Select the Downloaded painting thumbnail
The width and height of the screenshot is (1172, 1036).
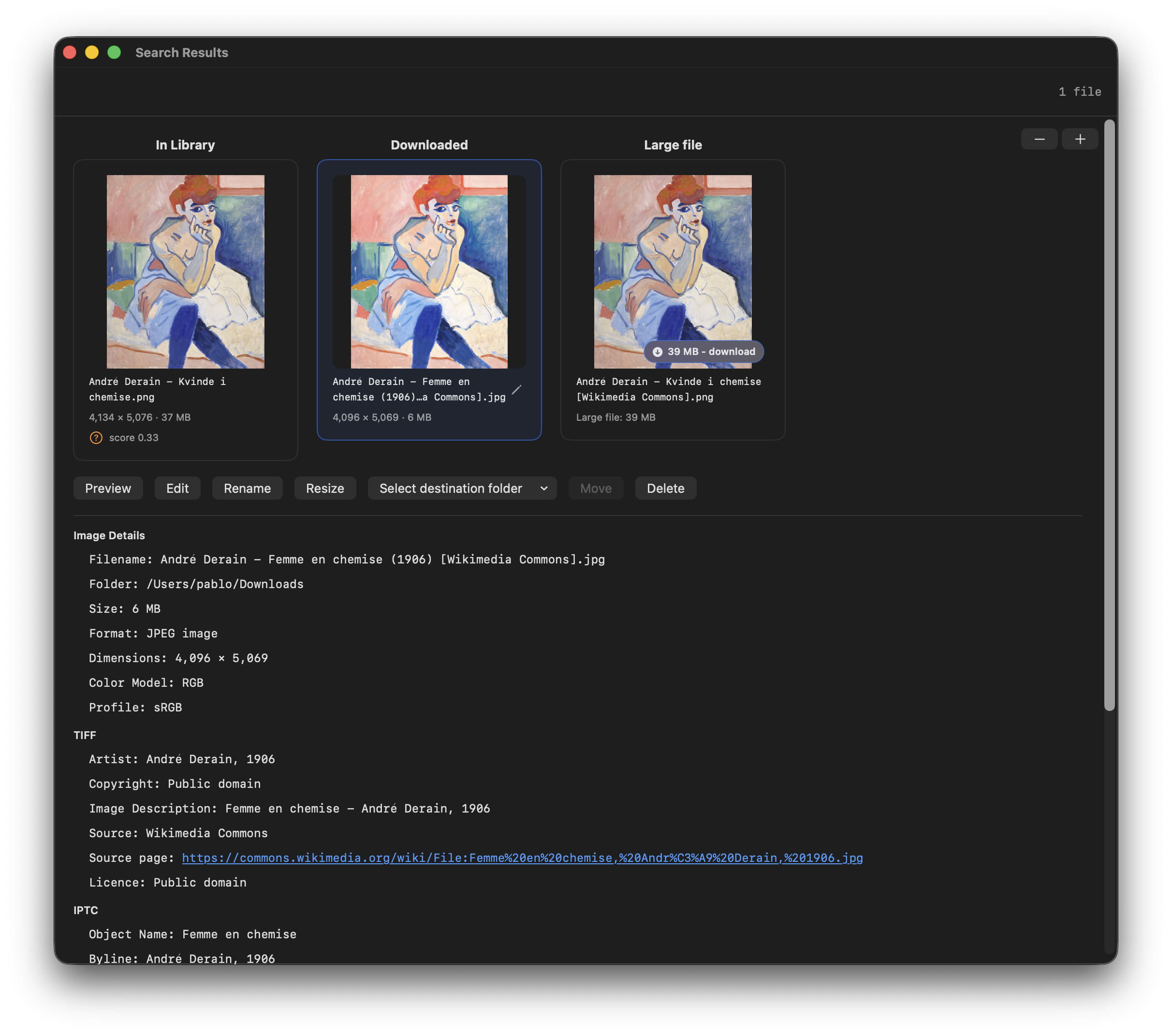[429, 271]
